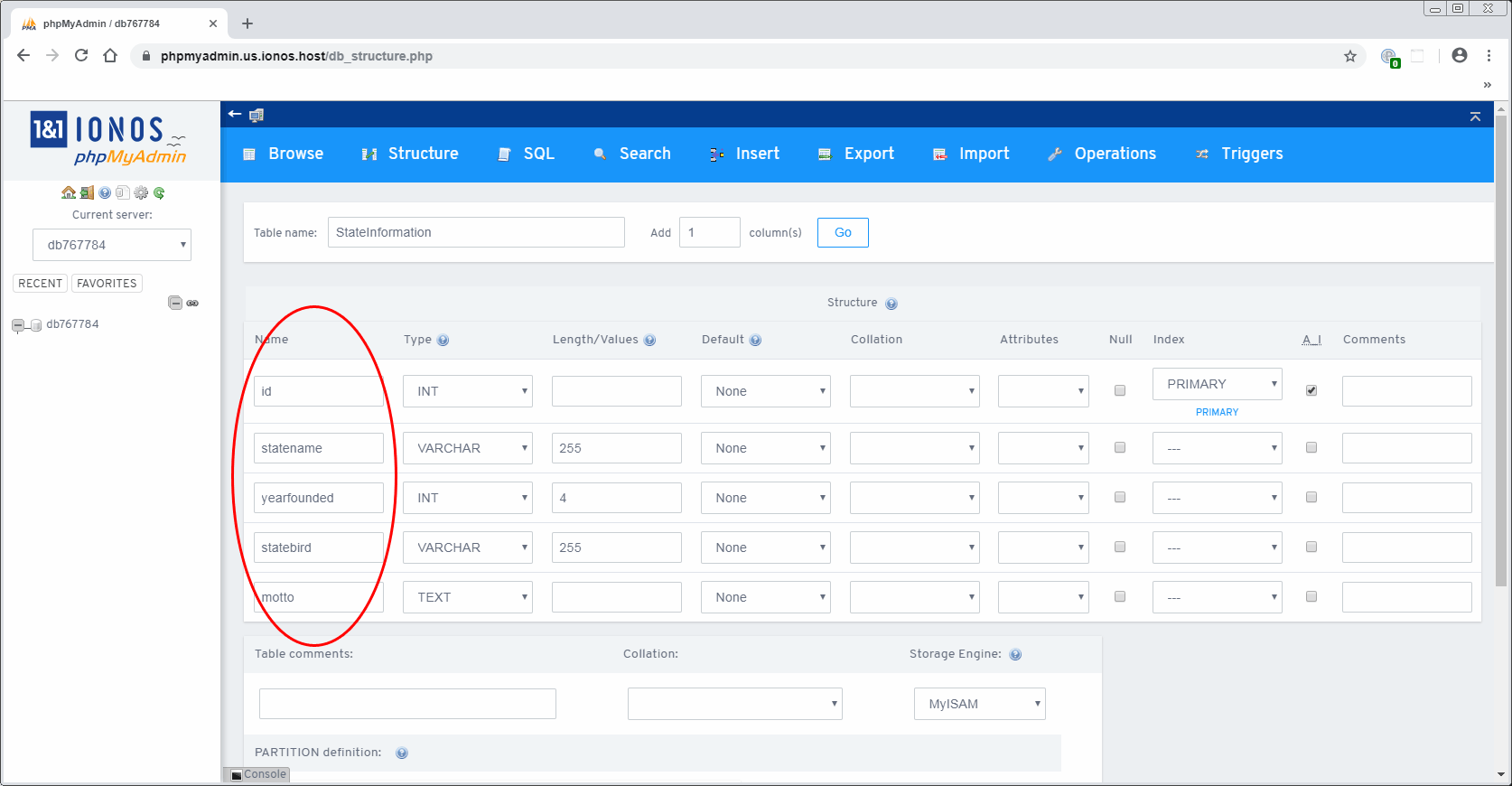Check the A_I box for yearfounded row
Image resolution: width=1512 pixels, height=786 pixels.
click(1311, 497)
